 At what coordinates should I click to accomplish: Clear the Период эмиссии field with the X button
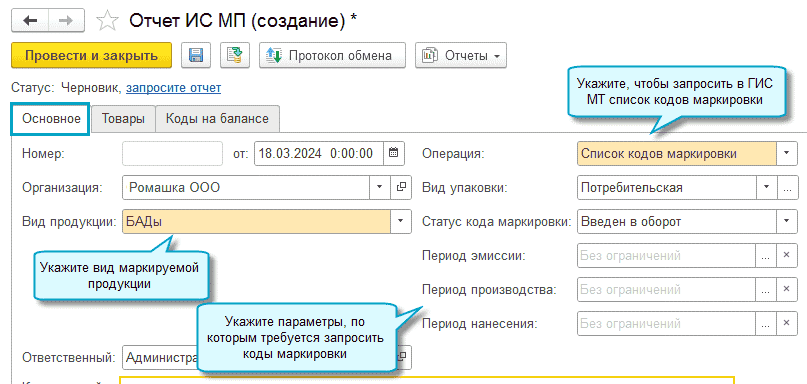click(786, 255)
